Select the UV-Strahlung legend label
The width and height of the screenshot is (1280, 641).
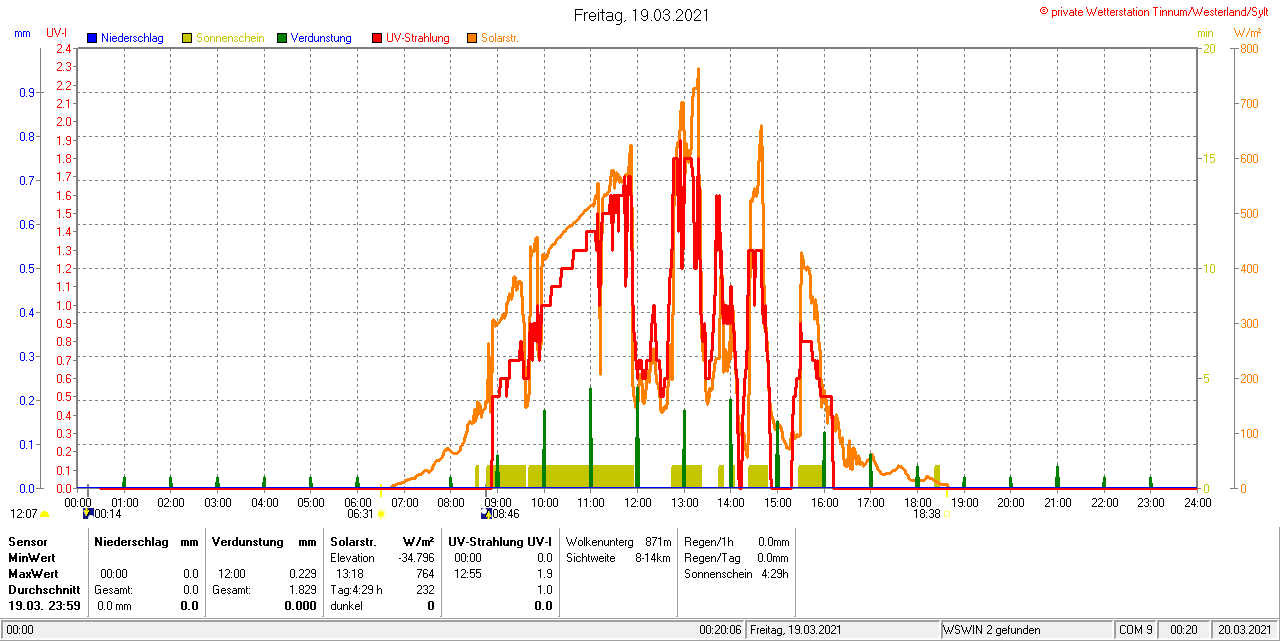[417, 38]
